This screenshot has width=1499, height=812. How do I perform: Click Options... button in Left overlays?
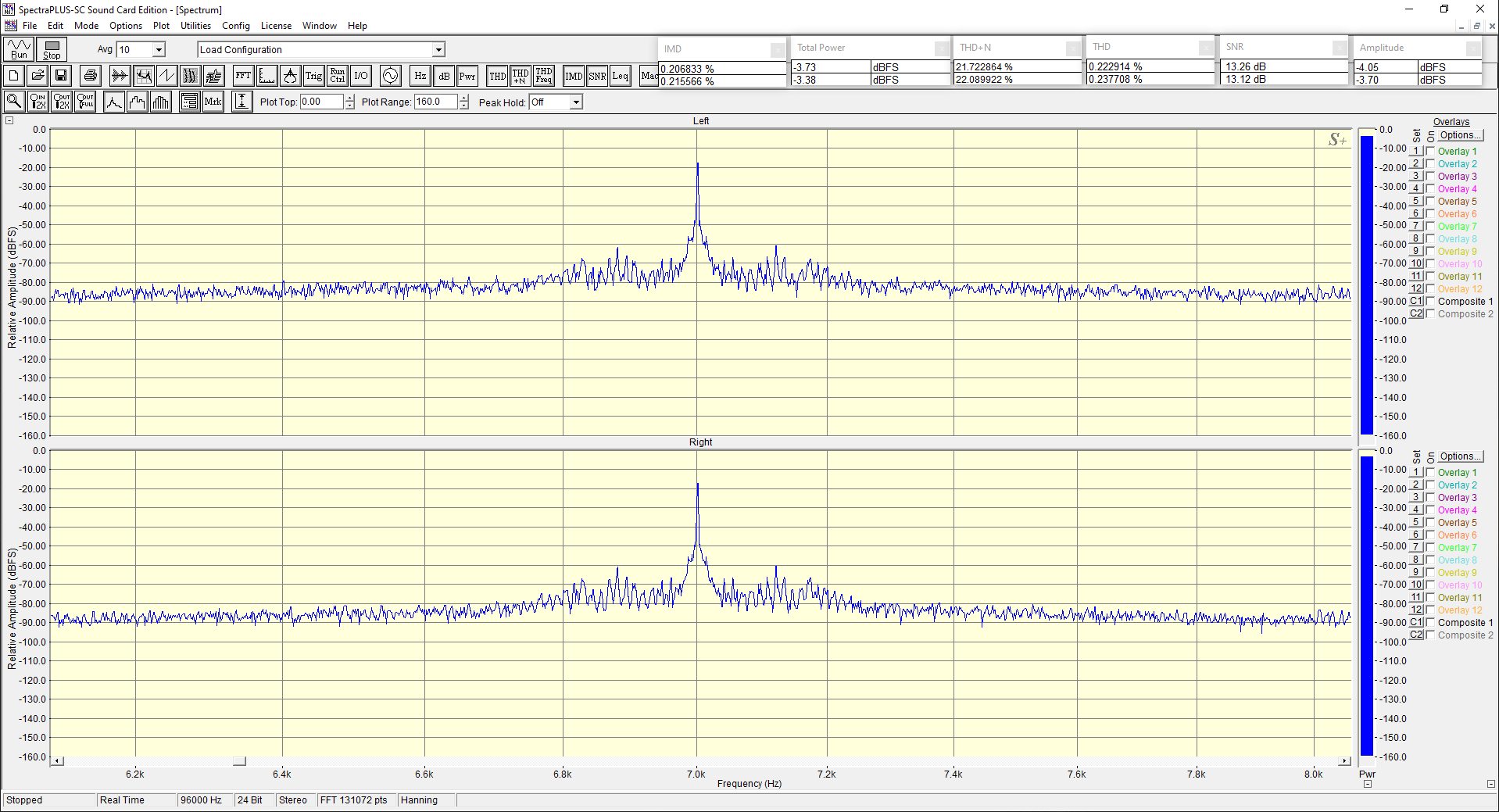1461,135
